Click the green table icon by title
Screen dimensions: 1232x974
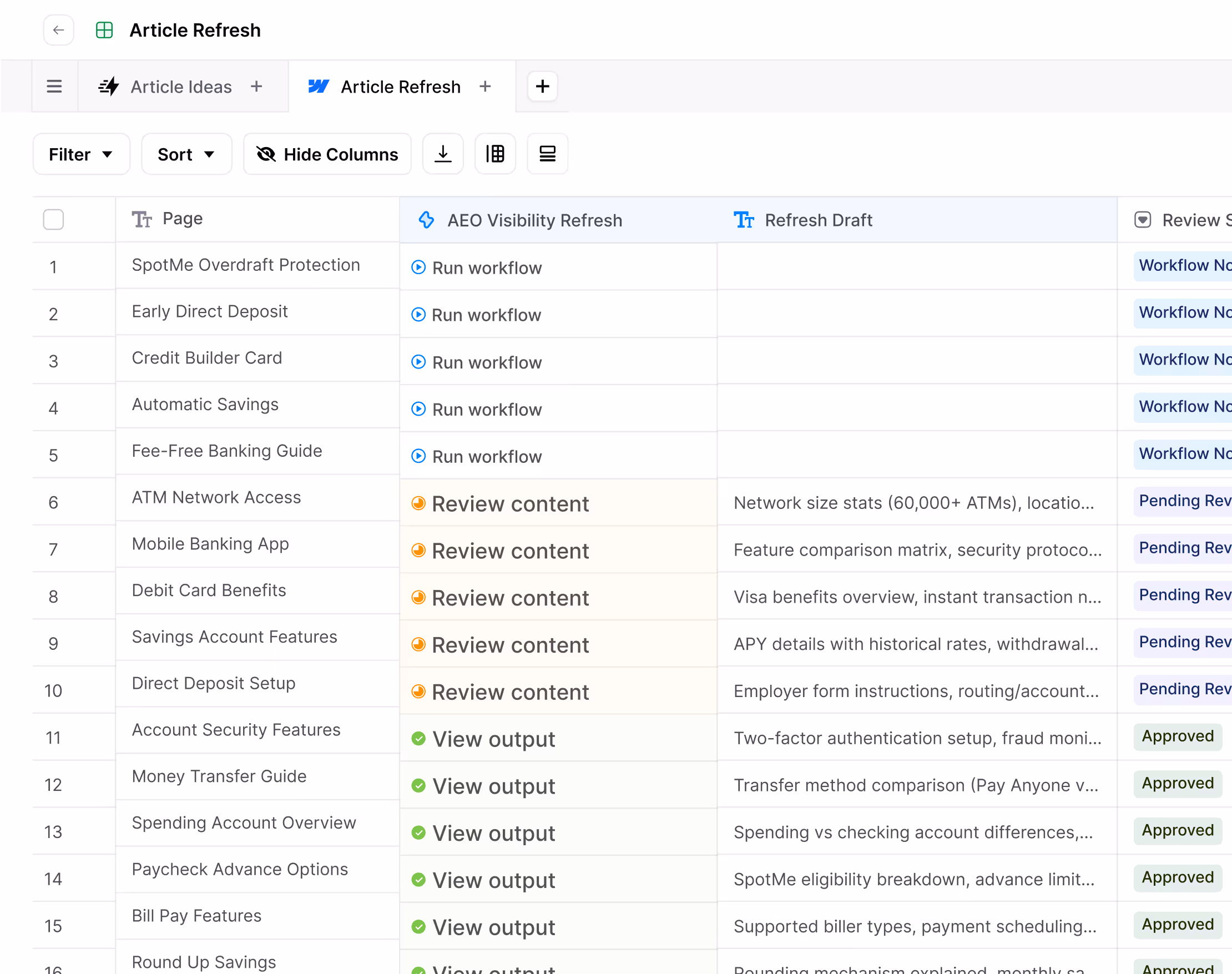104,30
